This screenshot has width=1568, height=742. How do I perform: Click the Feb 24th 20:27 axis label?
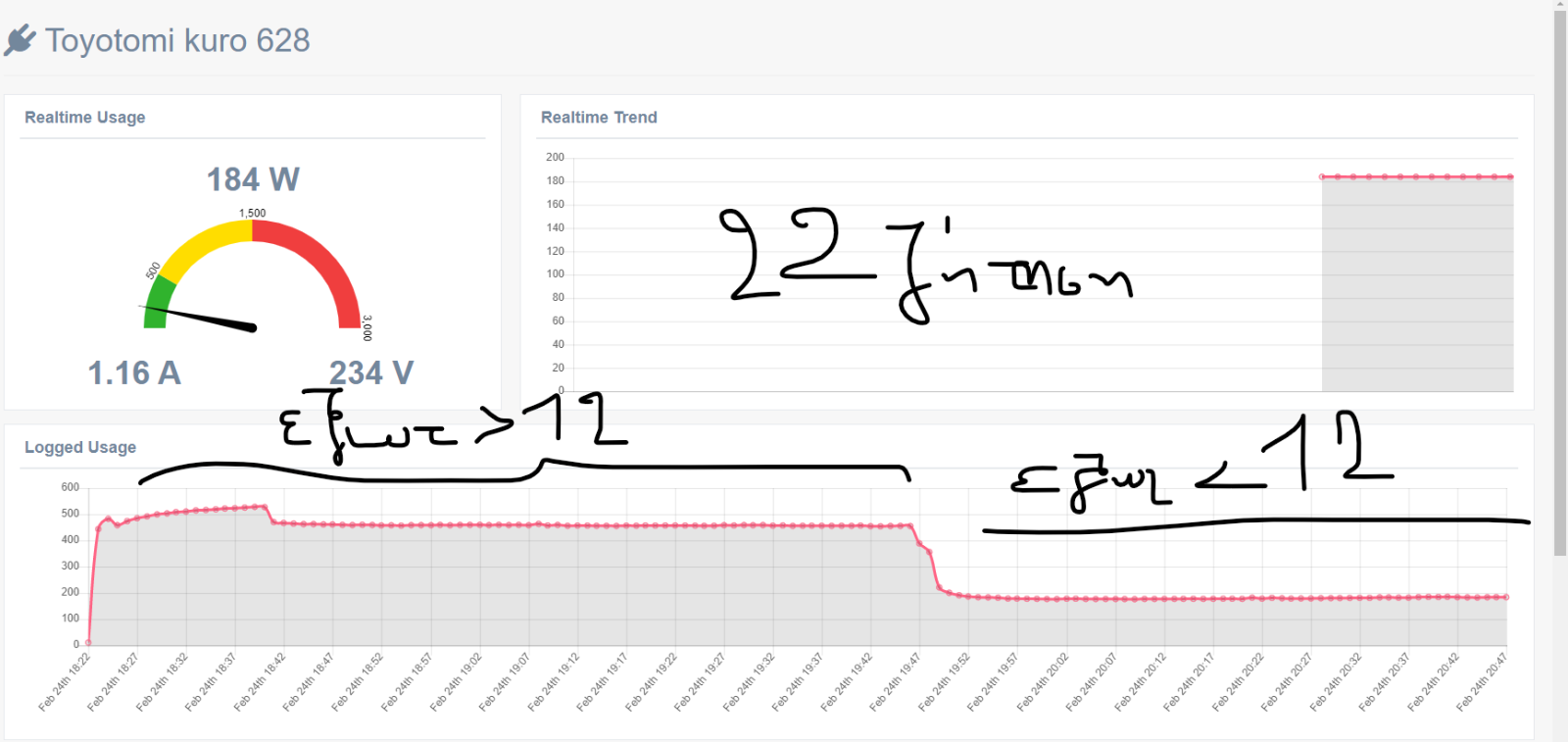click(x=1287, y=682)
